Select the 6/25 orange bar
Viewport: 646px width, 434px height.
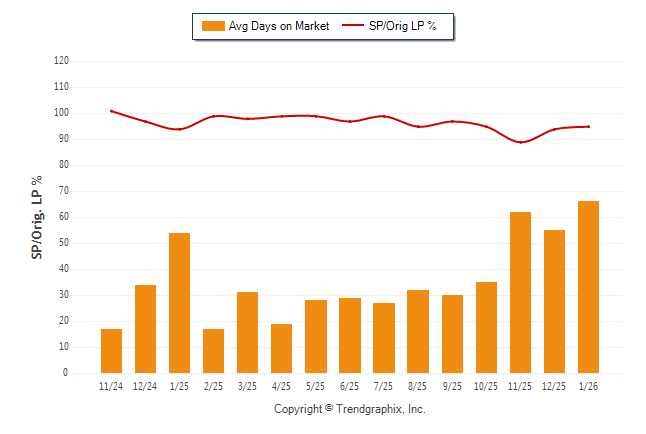(x=350, y=335)
